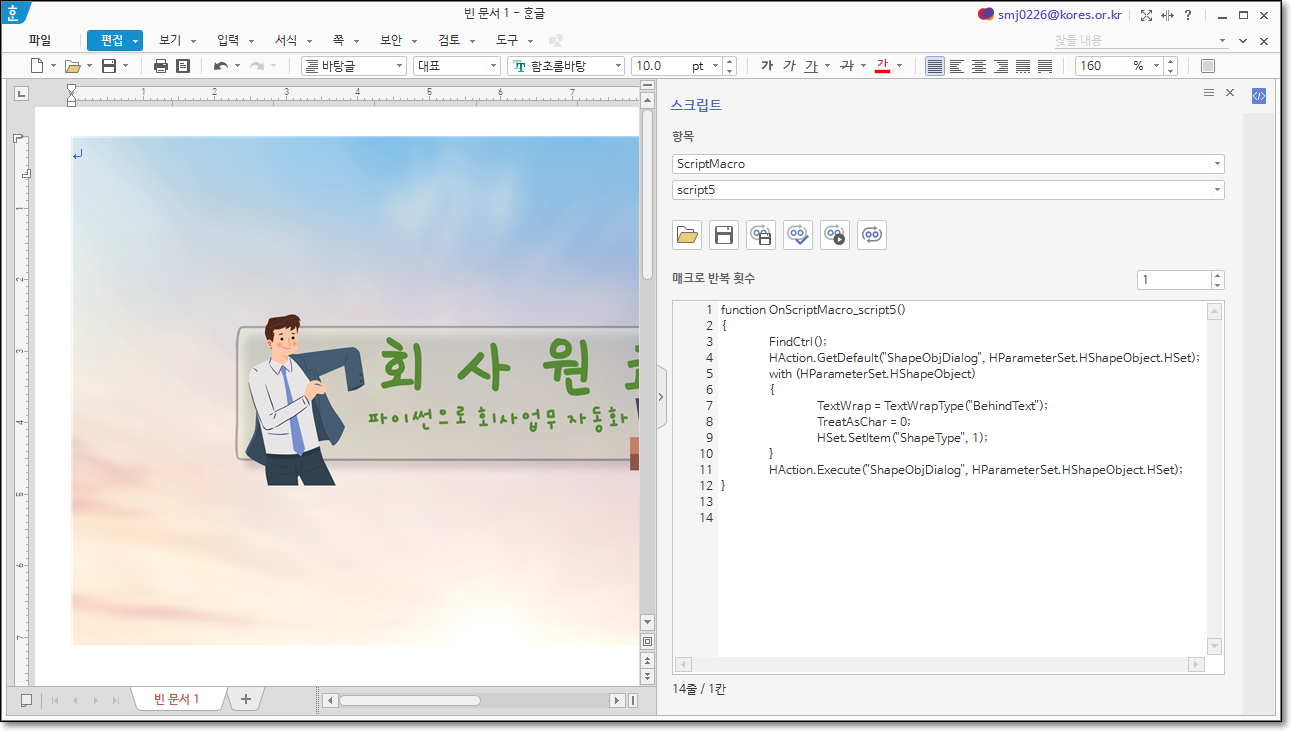Click the toolbar icon after line spacing
The height and width of the screenshot is (731, 1291).
pos(1207,66)
